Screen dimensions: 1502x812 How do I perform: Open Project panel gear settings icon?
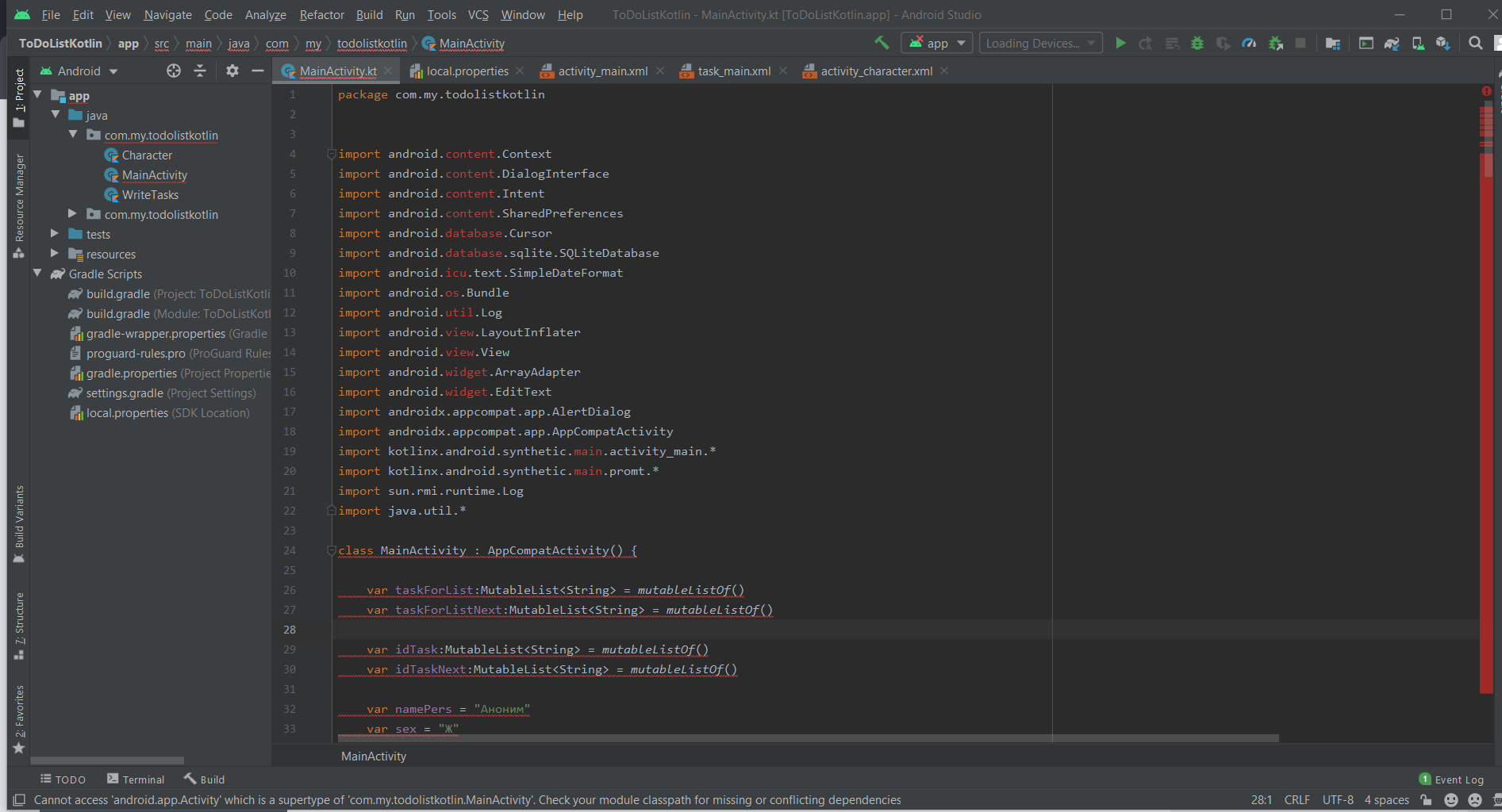(232, 71)
